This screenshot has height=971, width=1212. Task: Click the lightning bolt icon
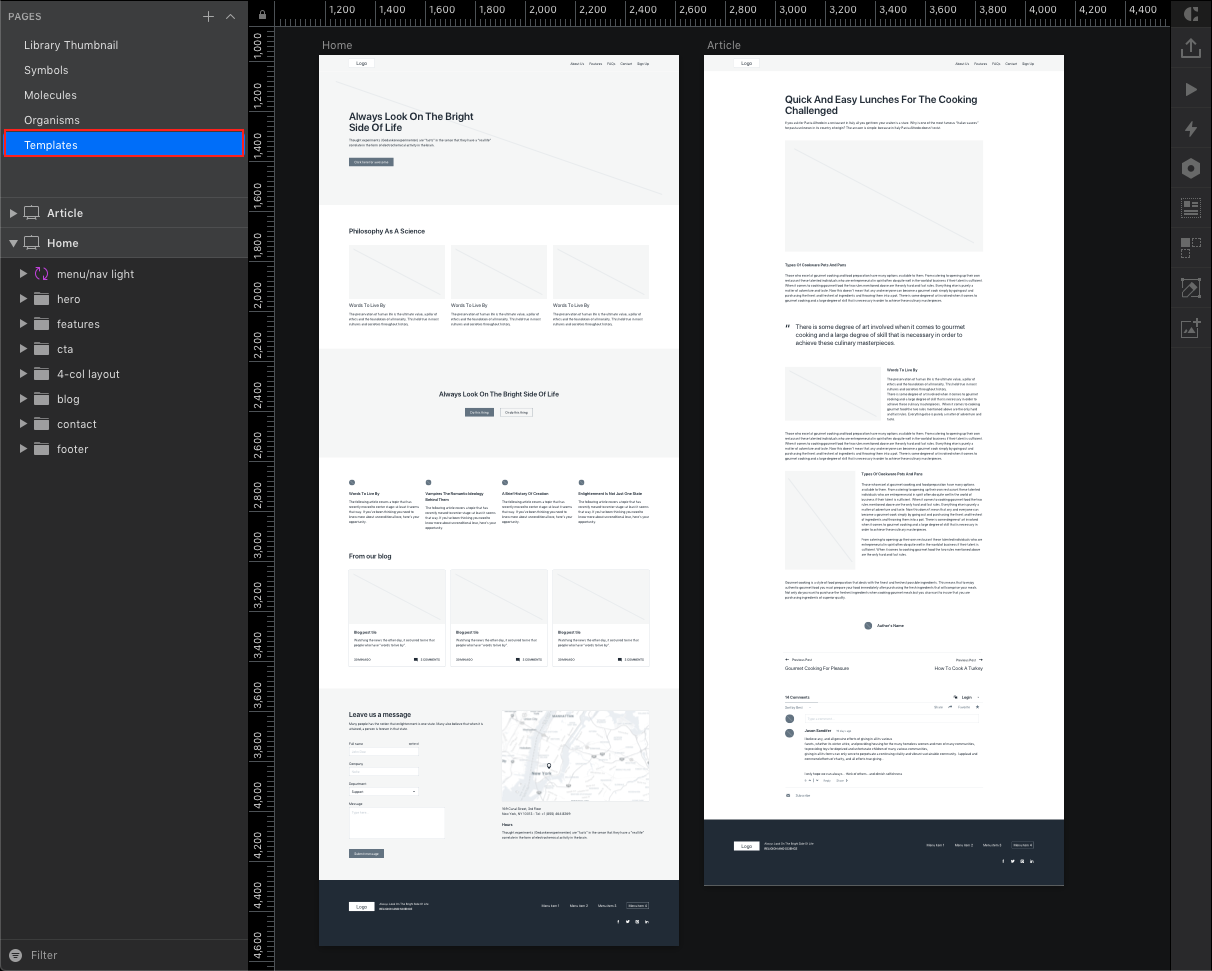[x=1191, y=129]
